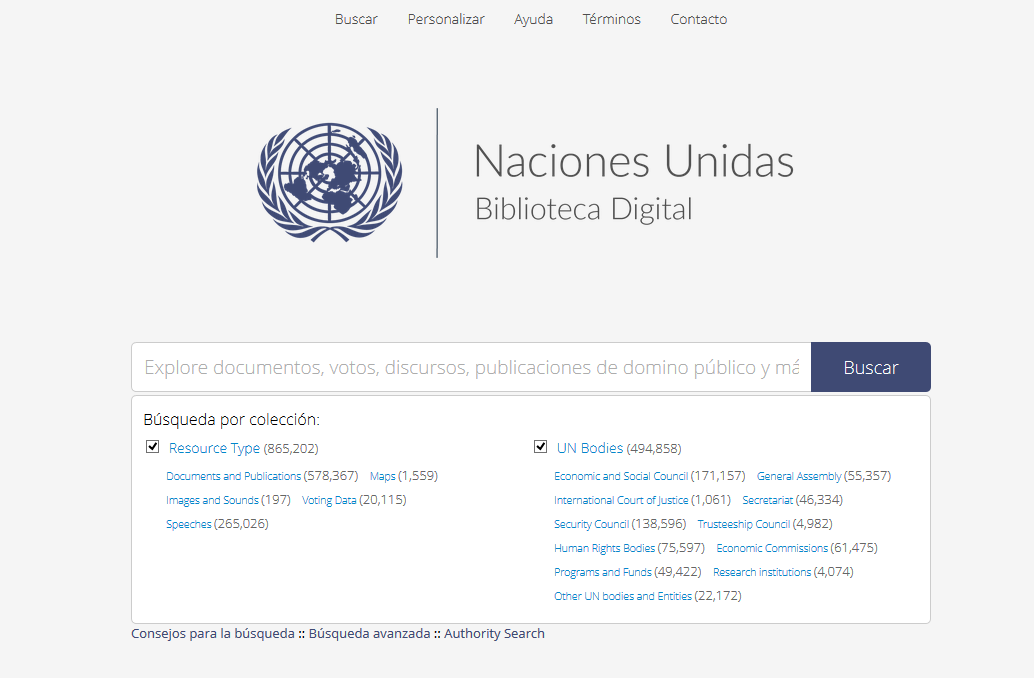Viewport: 1034px width, 678px height.
Task: Open the Búsqueda avanzada link
Action: [x=369, y=634]
